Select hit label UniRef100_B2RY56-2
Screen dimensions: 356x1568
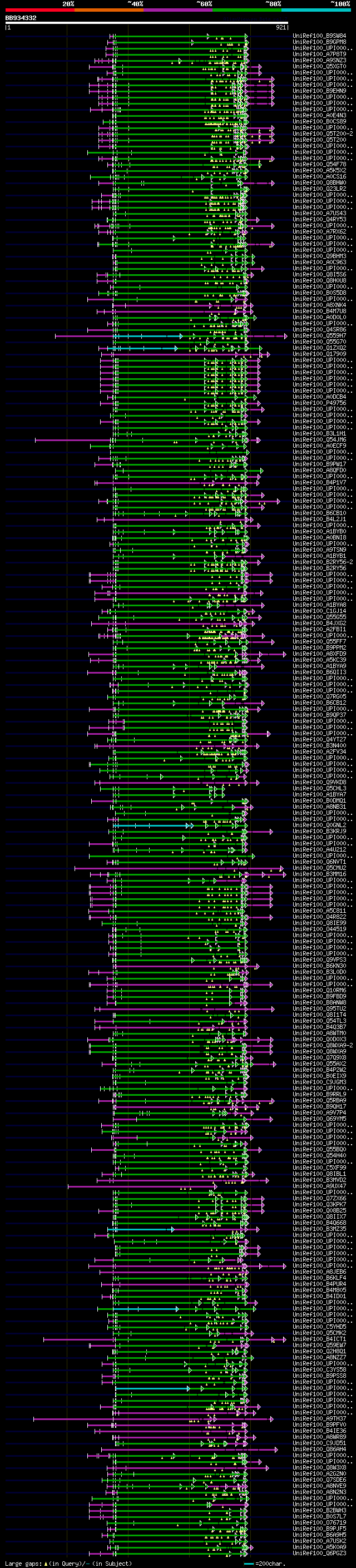tap(323, 562)
